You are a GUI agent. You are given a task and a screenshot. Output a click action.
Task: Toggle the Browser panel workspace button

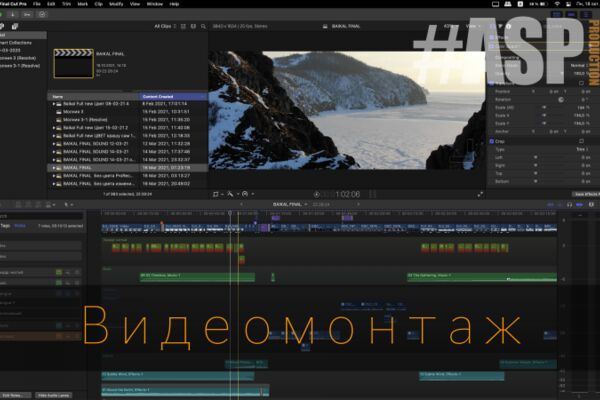coord(556,15)
